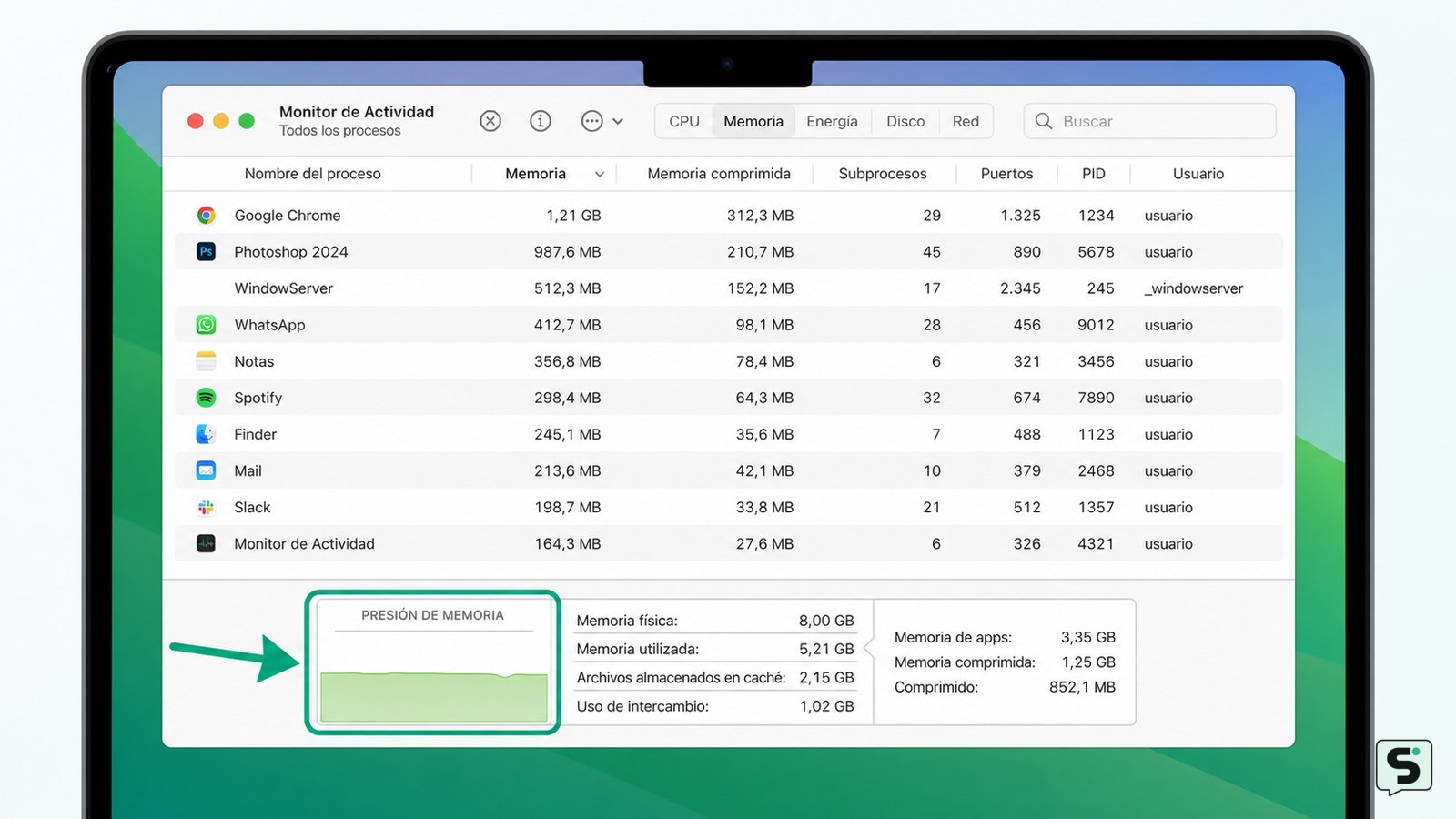This screenshot has width=1456, height=819.
Task: Sort by Puertos column header
Action: click(1006, 174)
